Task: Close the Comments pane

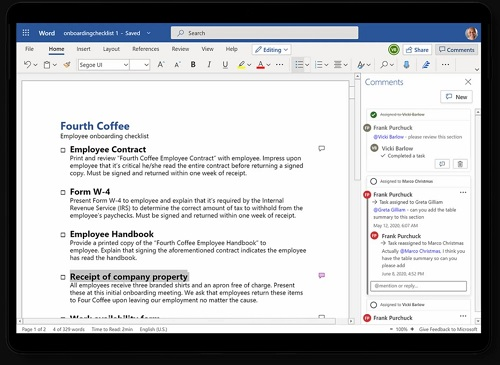Action: tap(468, 82)
